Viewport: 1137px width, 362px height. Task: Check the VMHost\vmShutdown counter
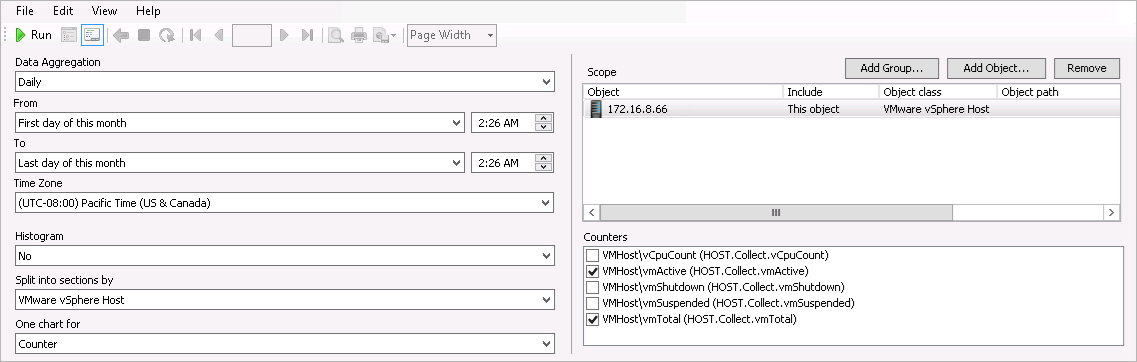[x=592, y=287]
